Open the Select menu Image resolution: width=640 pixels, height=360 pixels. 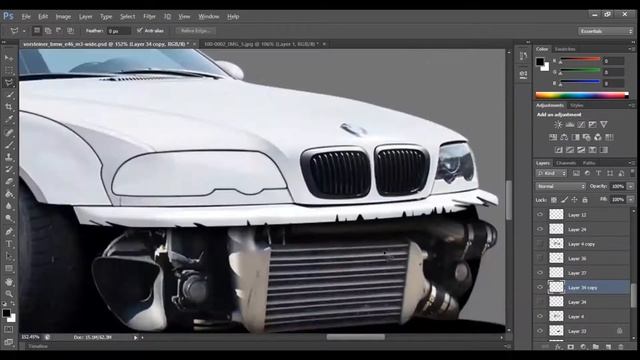pyautogui.click(x=127, y=17)
